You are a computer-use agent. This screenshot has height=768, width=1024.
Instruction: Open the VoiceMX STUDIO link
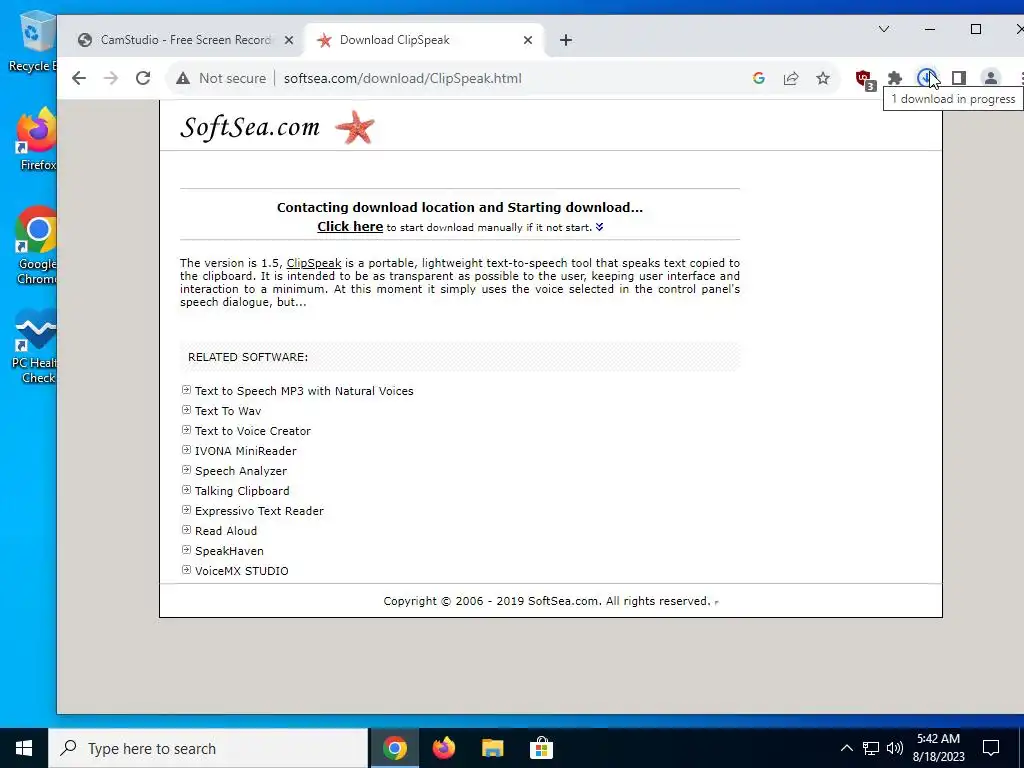242,571
